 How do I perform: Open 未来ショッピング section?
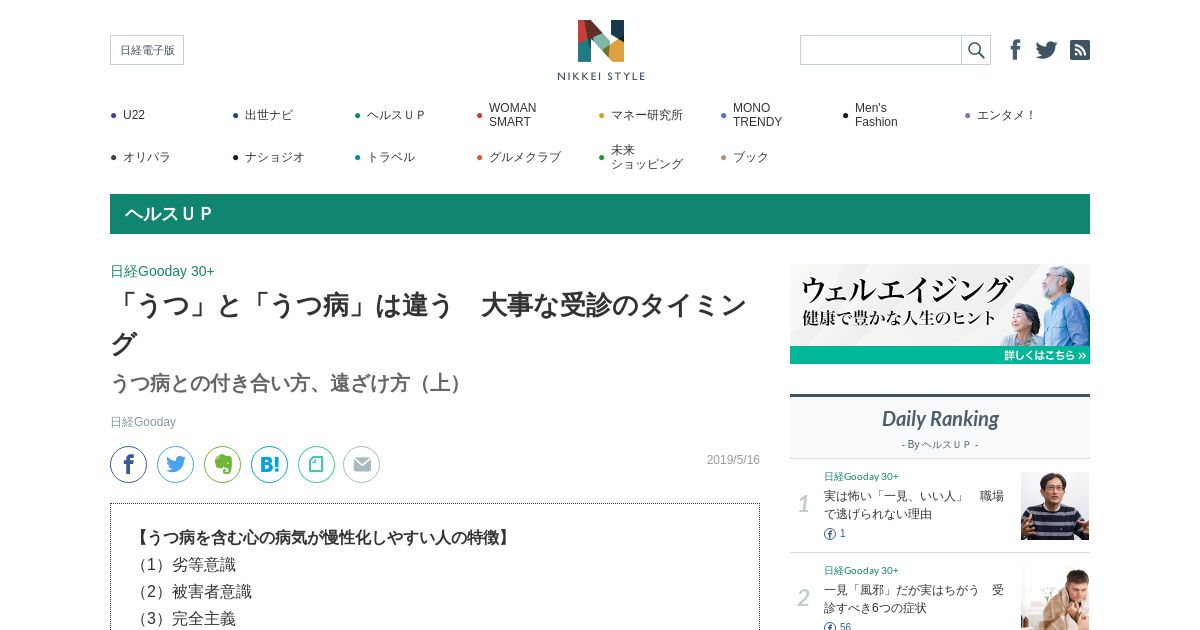tap(646, 157)
